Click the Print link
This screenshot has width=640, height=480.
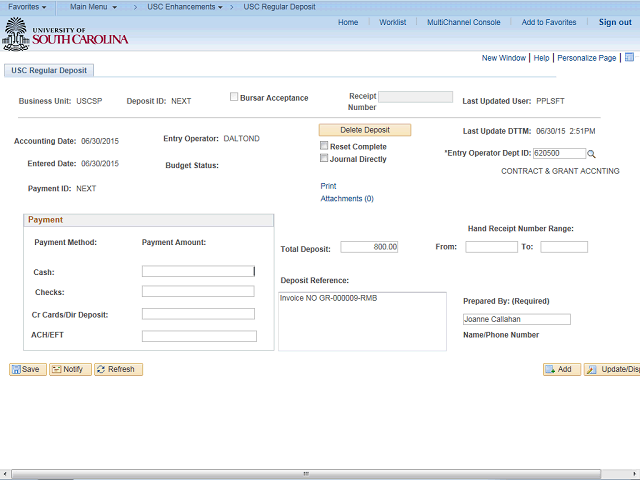(x=328, y=186)
